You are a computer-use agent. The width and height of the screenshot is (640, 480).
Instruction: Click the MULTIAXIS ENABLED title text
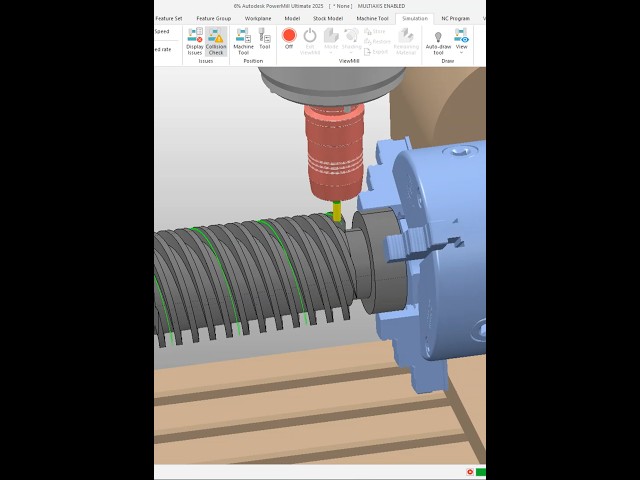[x=381, y=6]
